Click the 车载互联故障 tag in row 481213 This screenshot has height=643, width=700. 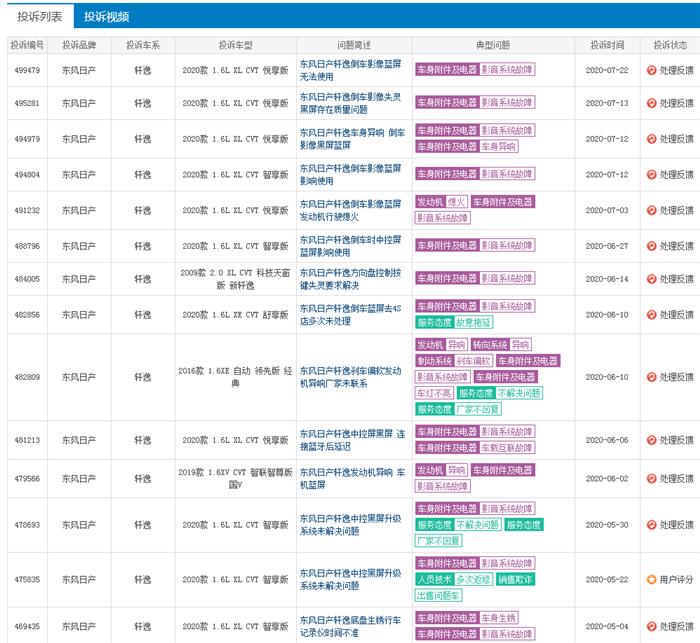507,447
